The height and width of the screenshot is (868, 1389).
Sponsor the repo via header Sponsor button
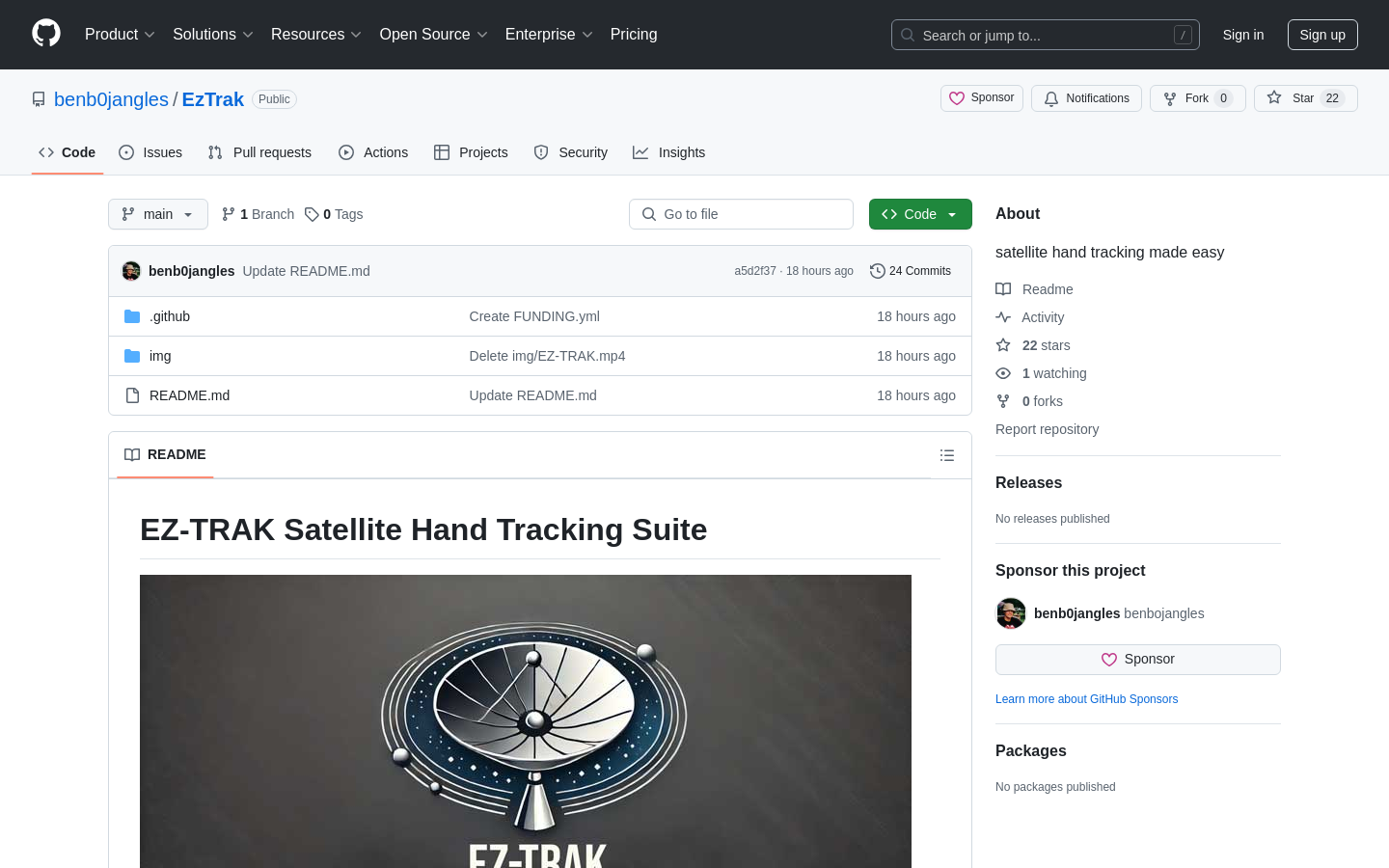click(x=982, y=98)
